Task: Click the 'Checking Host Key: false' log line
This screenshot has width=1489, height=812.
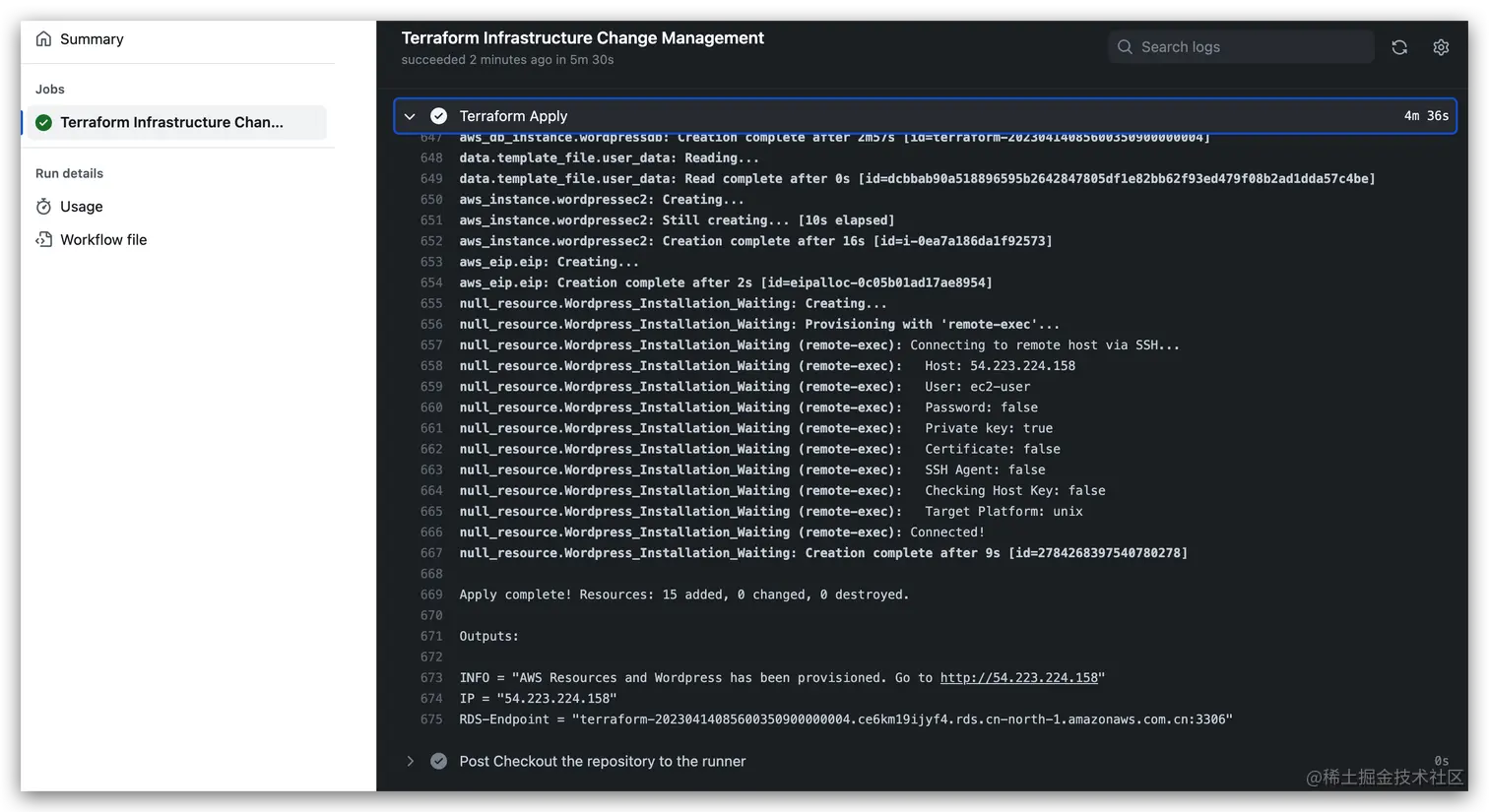Action: click(782, 491)
